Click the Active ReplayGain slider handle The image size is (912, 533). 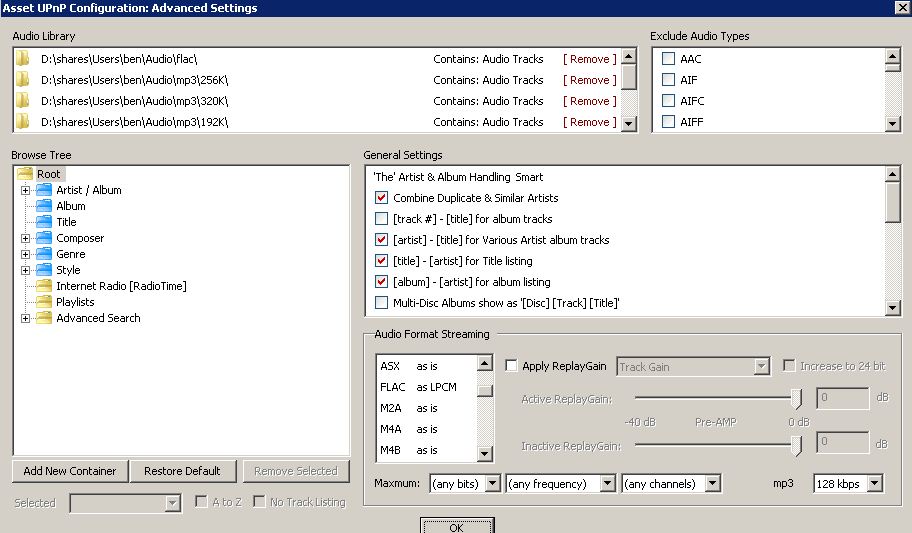797,399
